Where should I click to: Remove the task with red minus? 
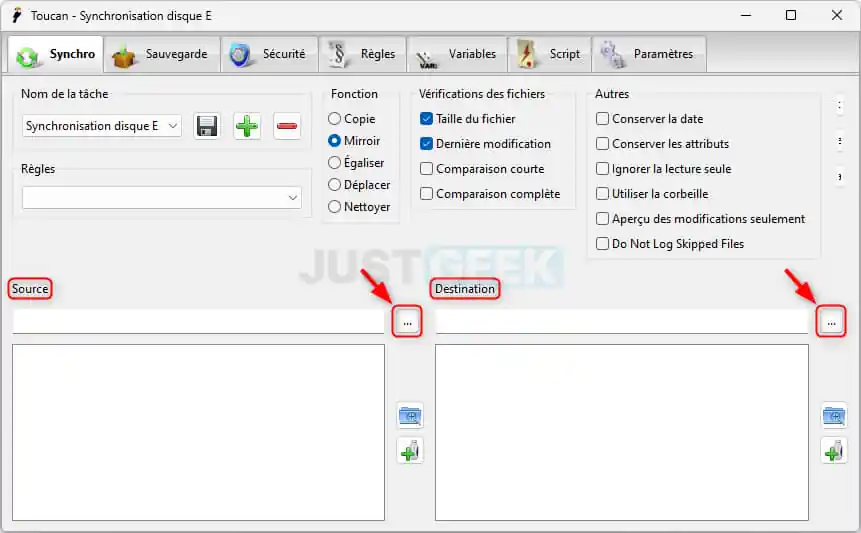pyautogui.click(x=287, y=126)
